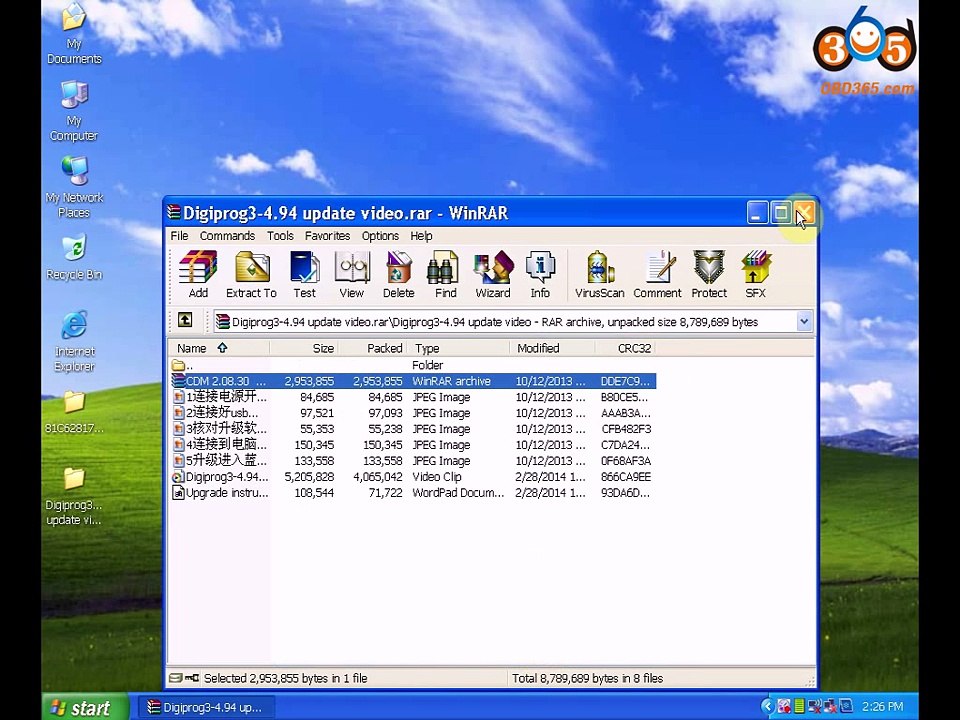Open My Documents desktop icon
The height and width of the screenshot is (720, 960).
(74, 35)
